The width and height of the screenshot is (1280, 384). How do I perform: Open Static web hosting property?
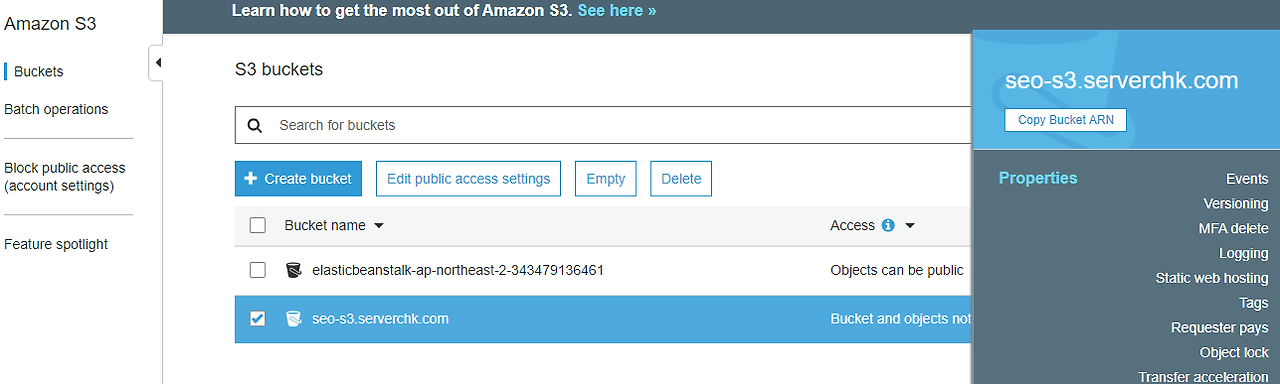1212,278
